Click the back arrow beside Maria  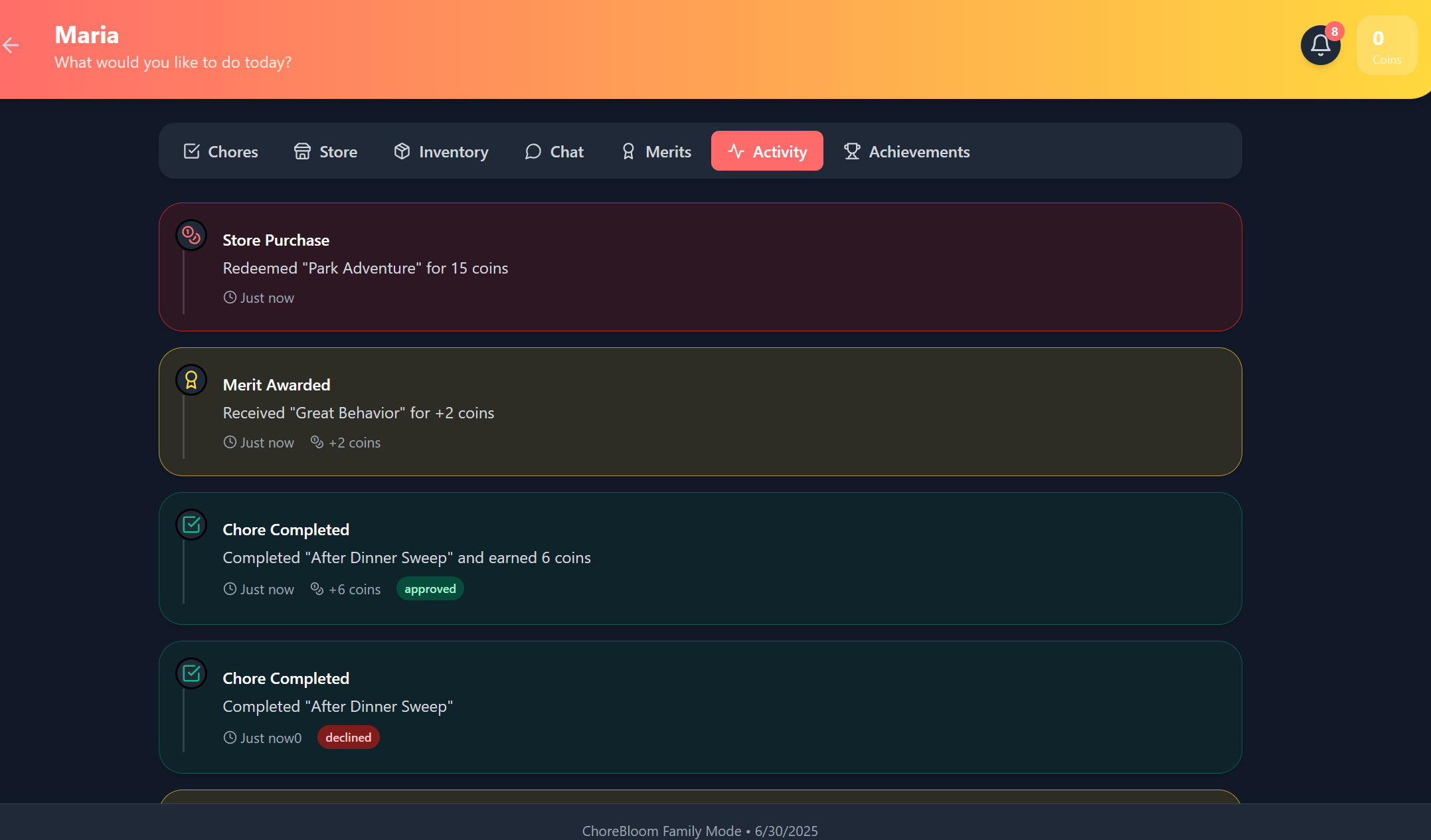tap(11, 45)
